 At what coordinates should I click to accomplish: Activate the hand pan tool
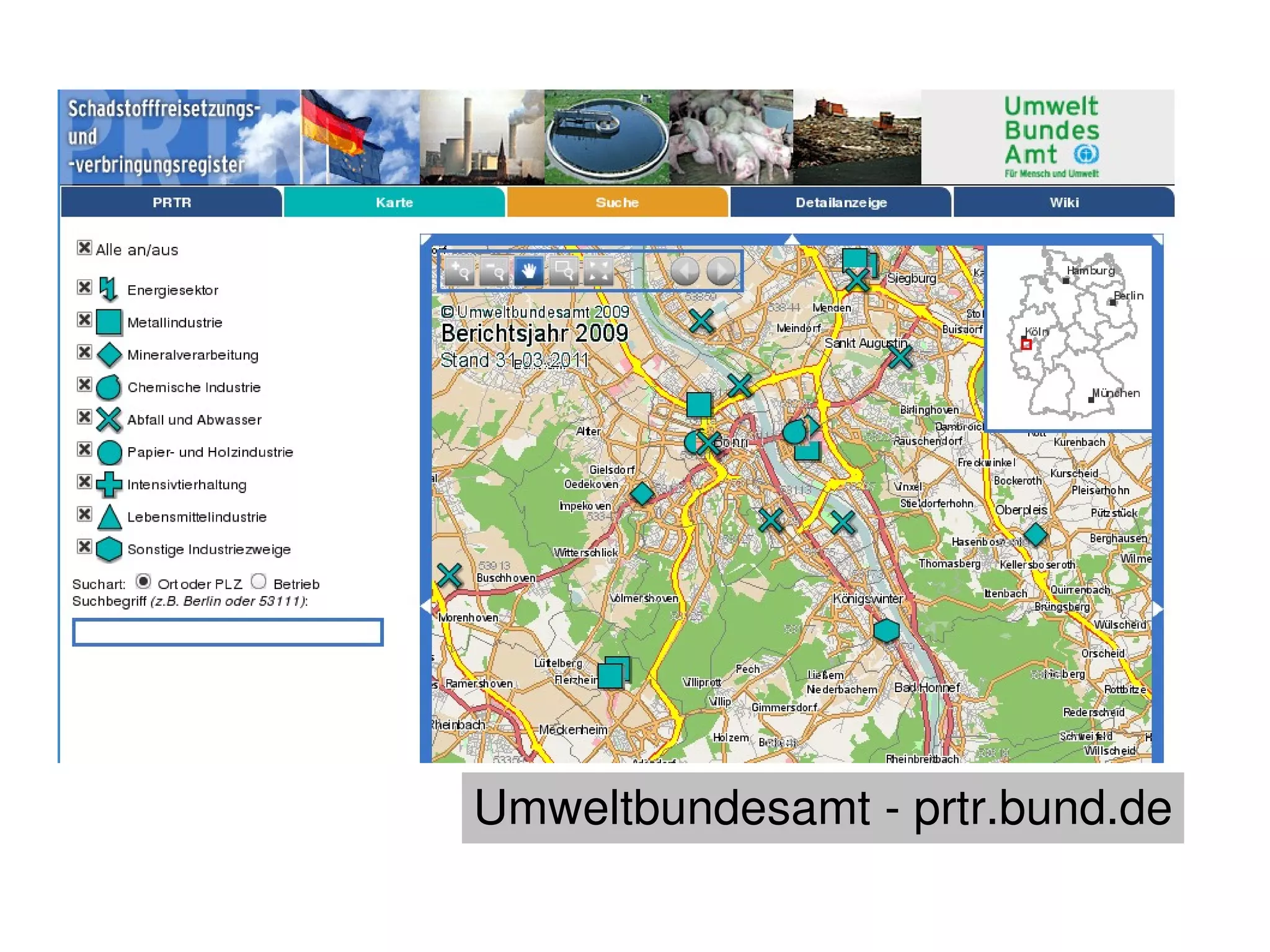[529, 271]
